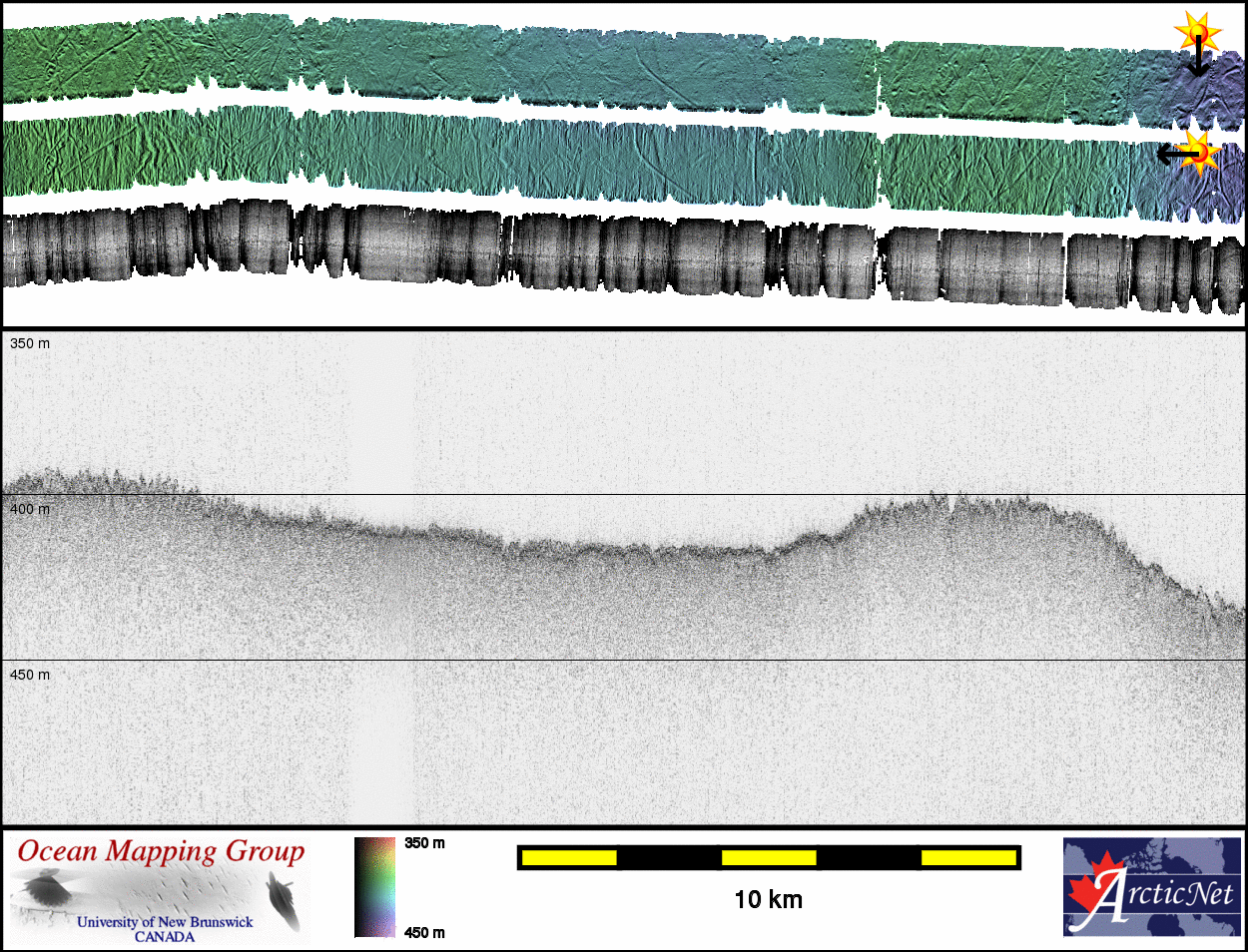The height and width of the screenshot is (952, 1248).
Task: Click the rightmost yellow scale bar segment
Action: [x=967, y=857]
